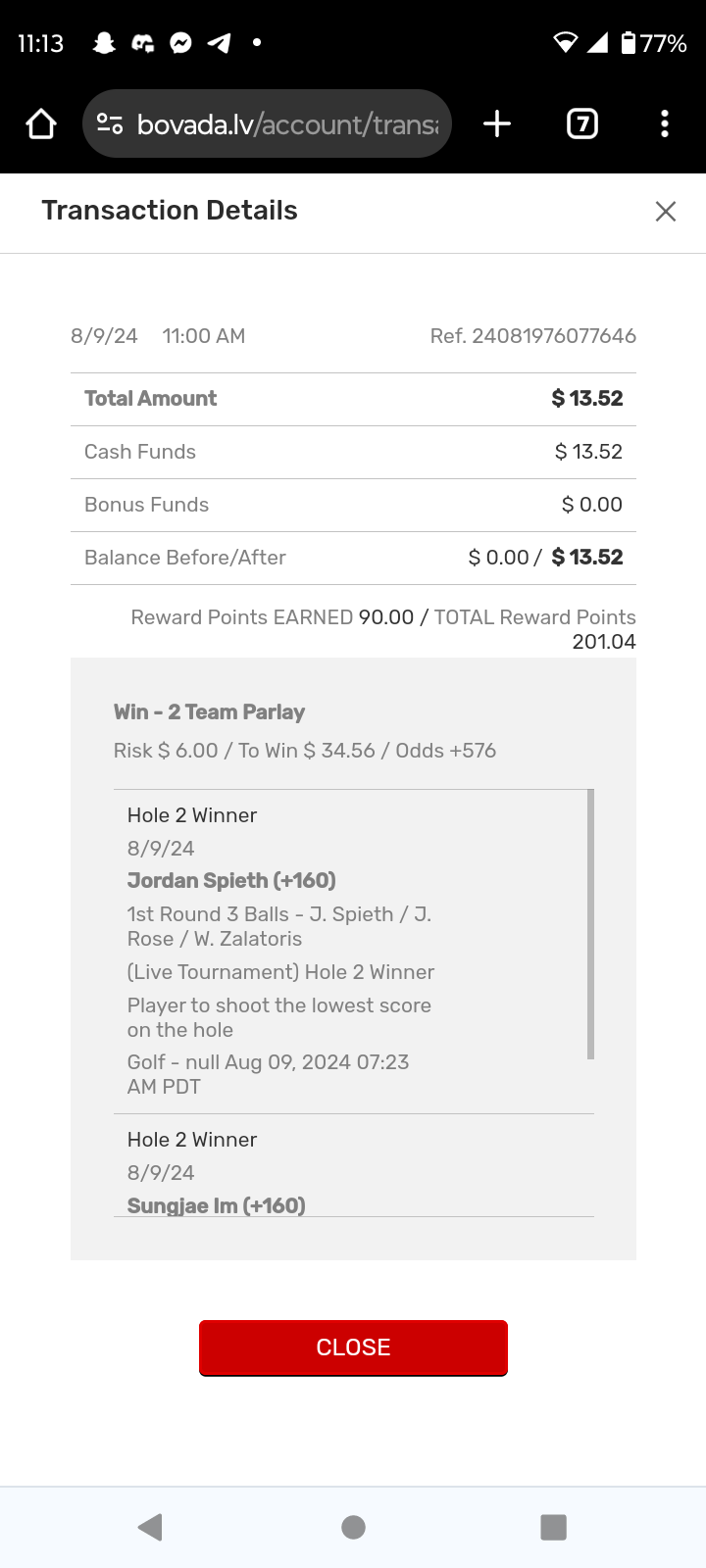The image size is (706, 1568).
Task: Tap the browser home icon
Action: [x=41, y=124]
